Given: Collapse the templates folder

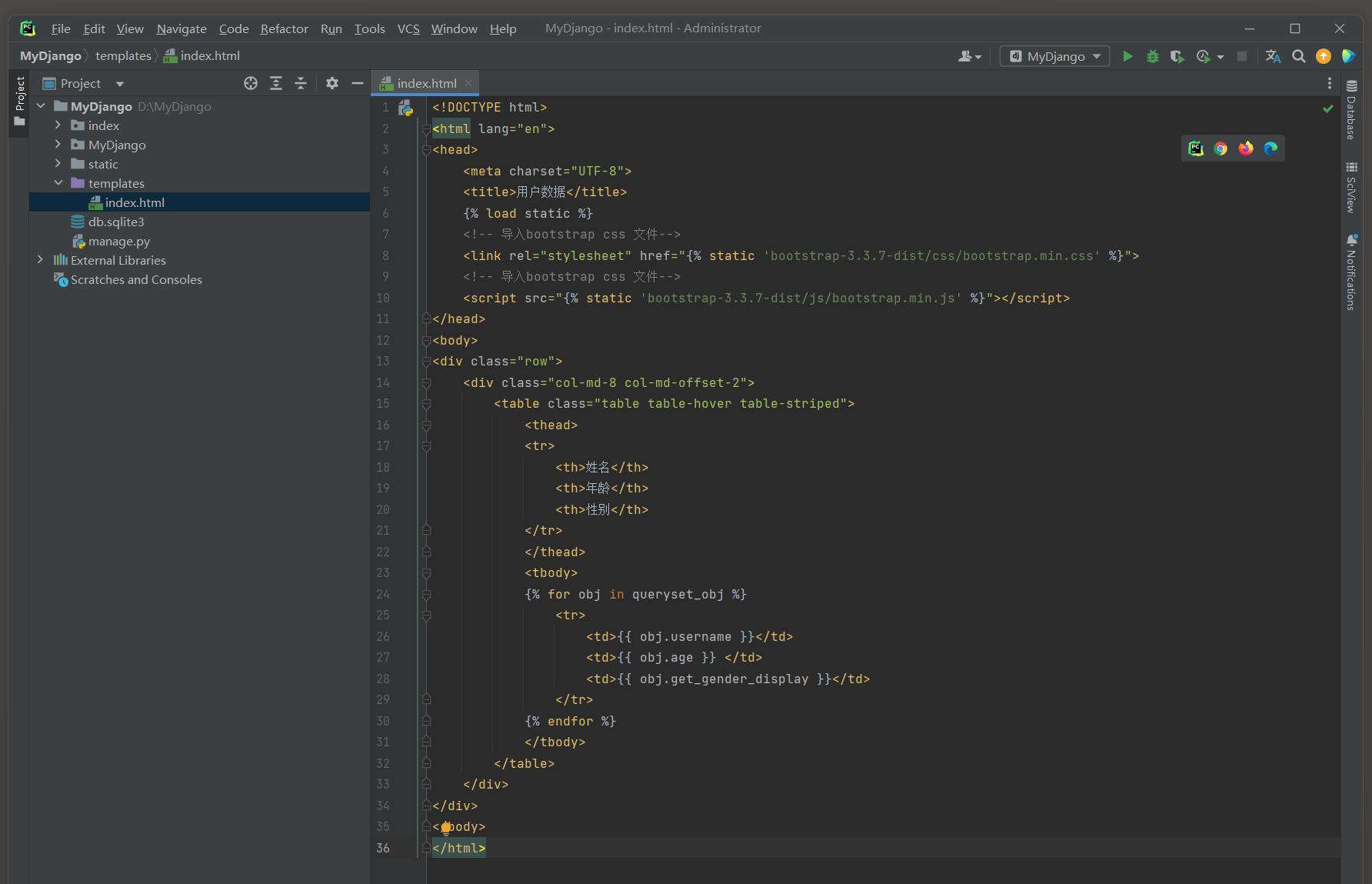Looking at the screenshot, I should click(58, 183).
